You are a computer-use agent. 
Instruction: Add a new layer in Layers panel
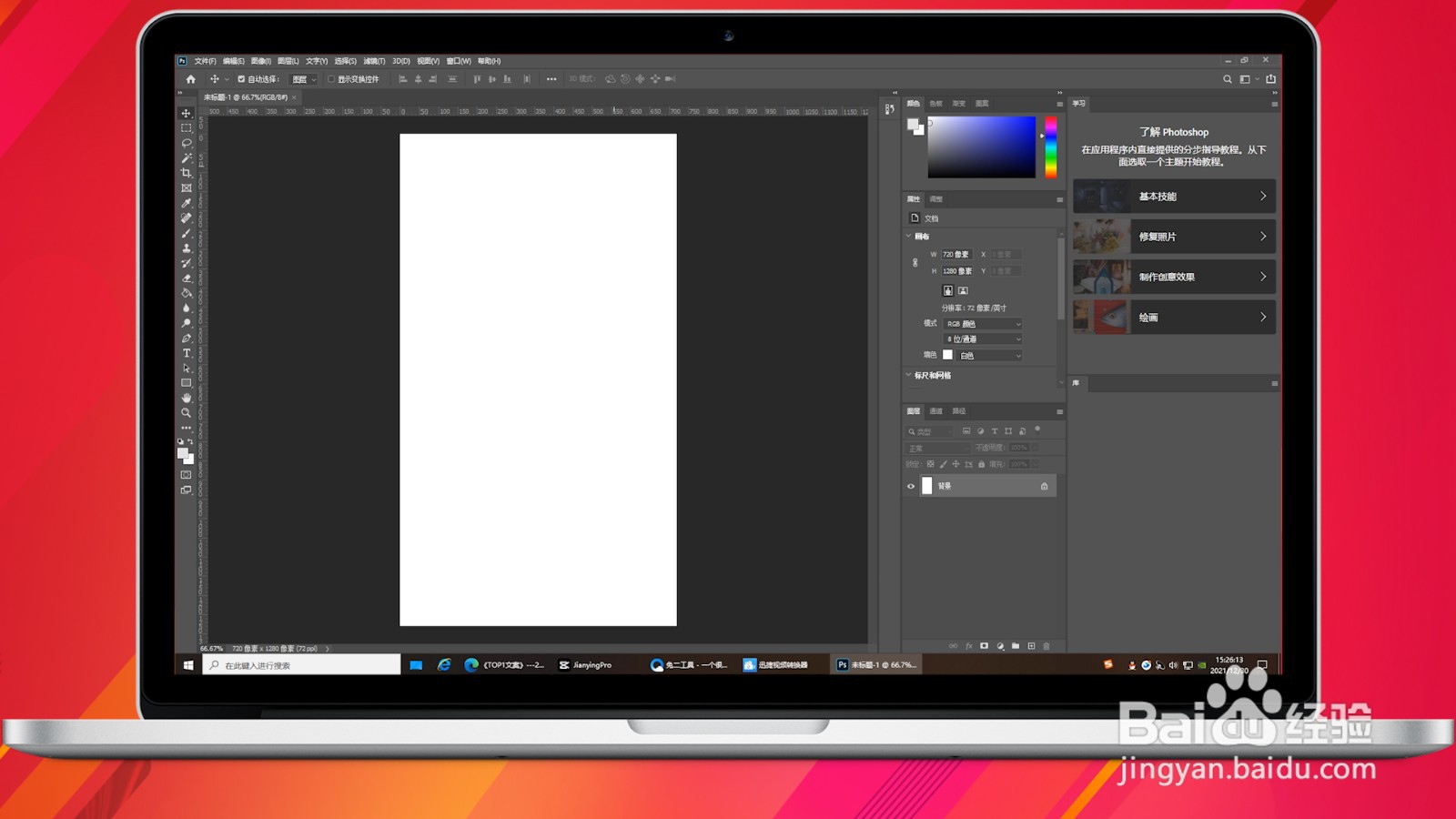click(x=1031, y=646)
